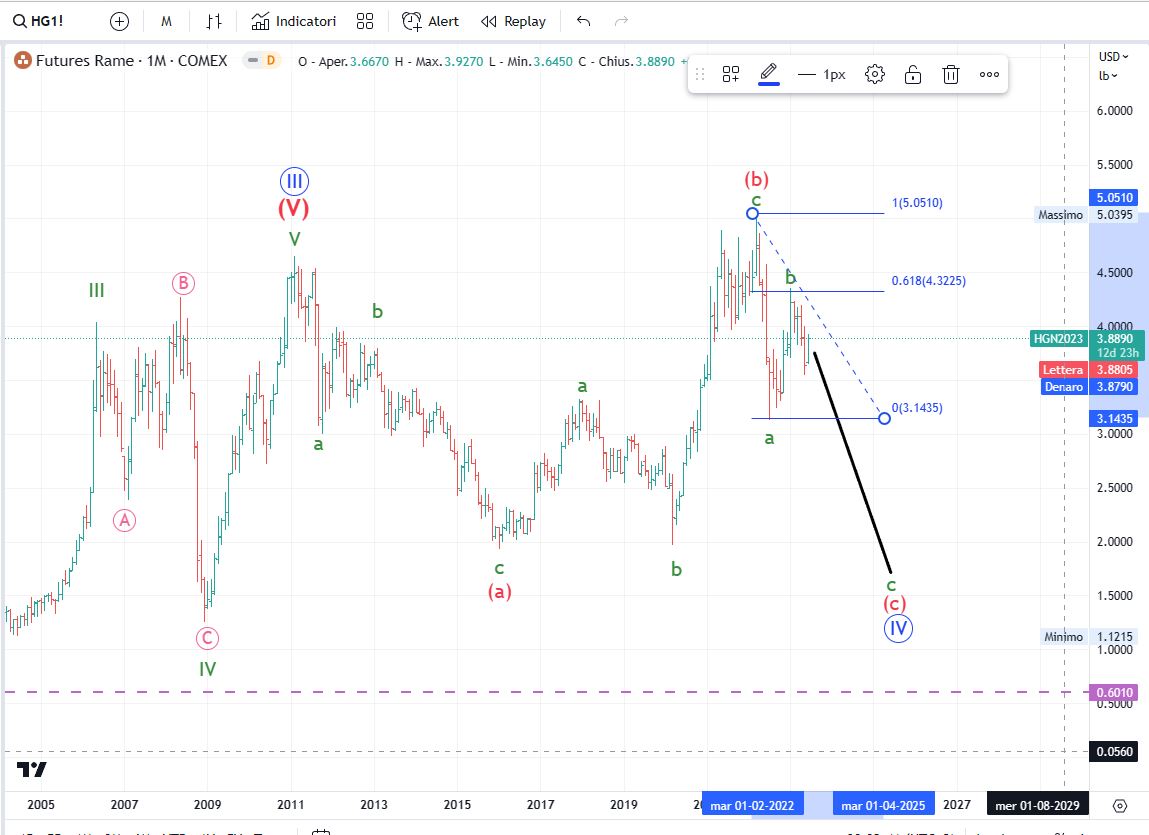
Task: Undo the last chart action
Action: coord(583,21)
